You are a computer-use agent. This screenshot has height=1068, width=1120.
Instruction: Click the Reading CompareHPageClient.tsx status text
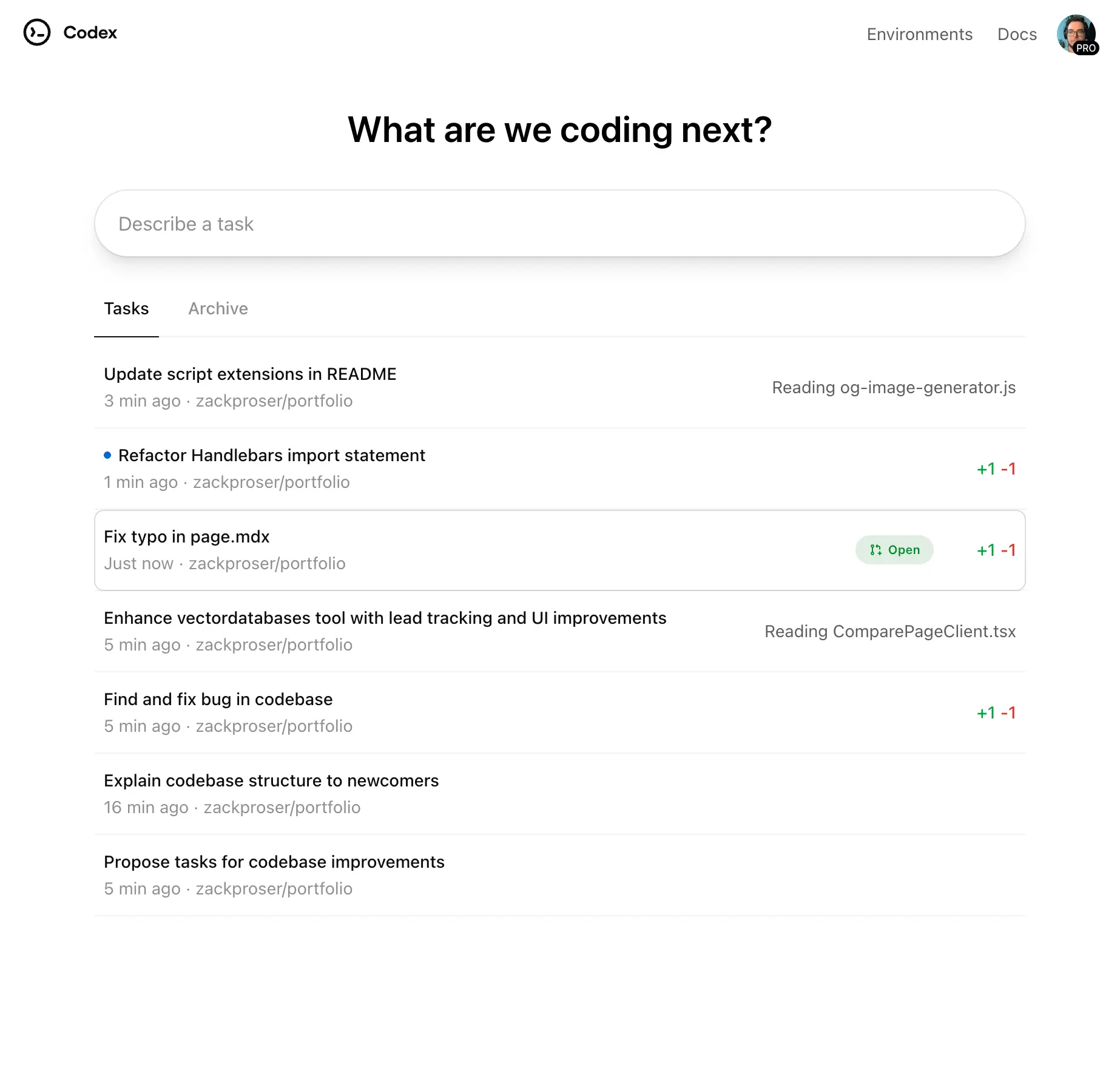(890, 631)
